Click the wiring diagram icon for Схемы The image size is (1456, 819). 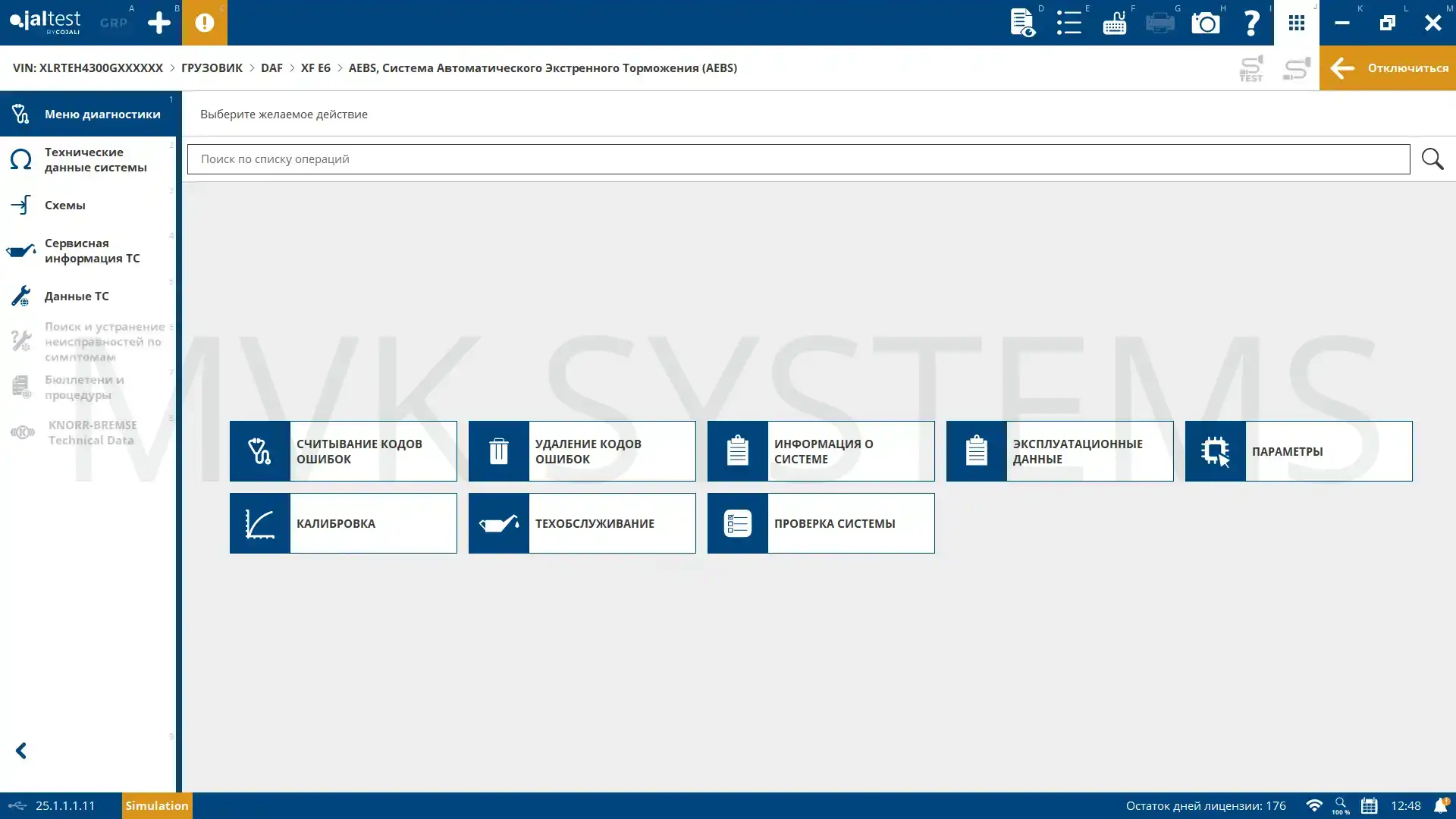click(x=20, y=205)
